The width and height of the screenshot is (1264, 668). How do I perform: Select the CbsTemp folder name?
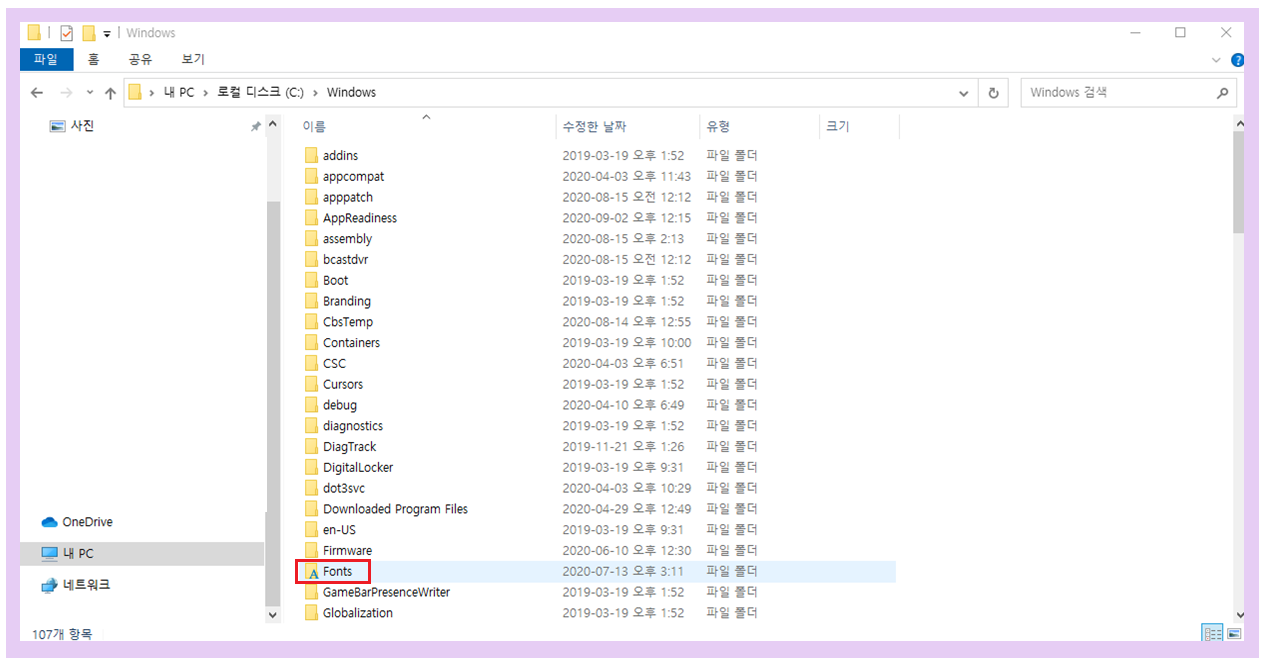[348, 322]
